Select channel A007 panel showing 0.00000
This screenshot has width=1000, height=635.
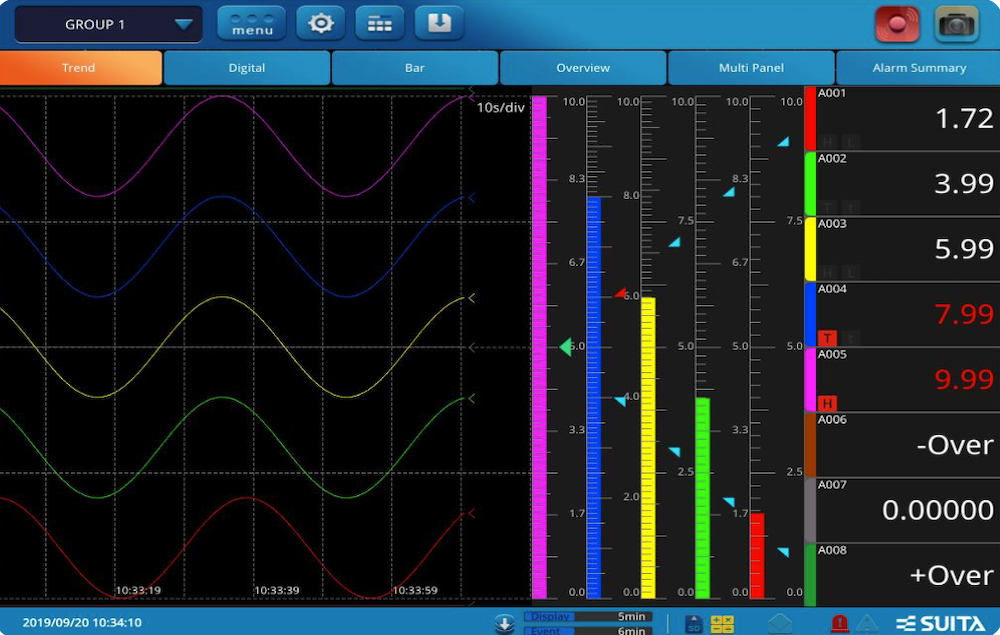click(902, 511)
